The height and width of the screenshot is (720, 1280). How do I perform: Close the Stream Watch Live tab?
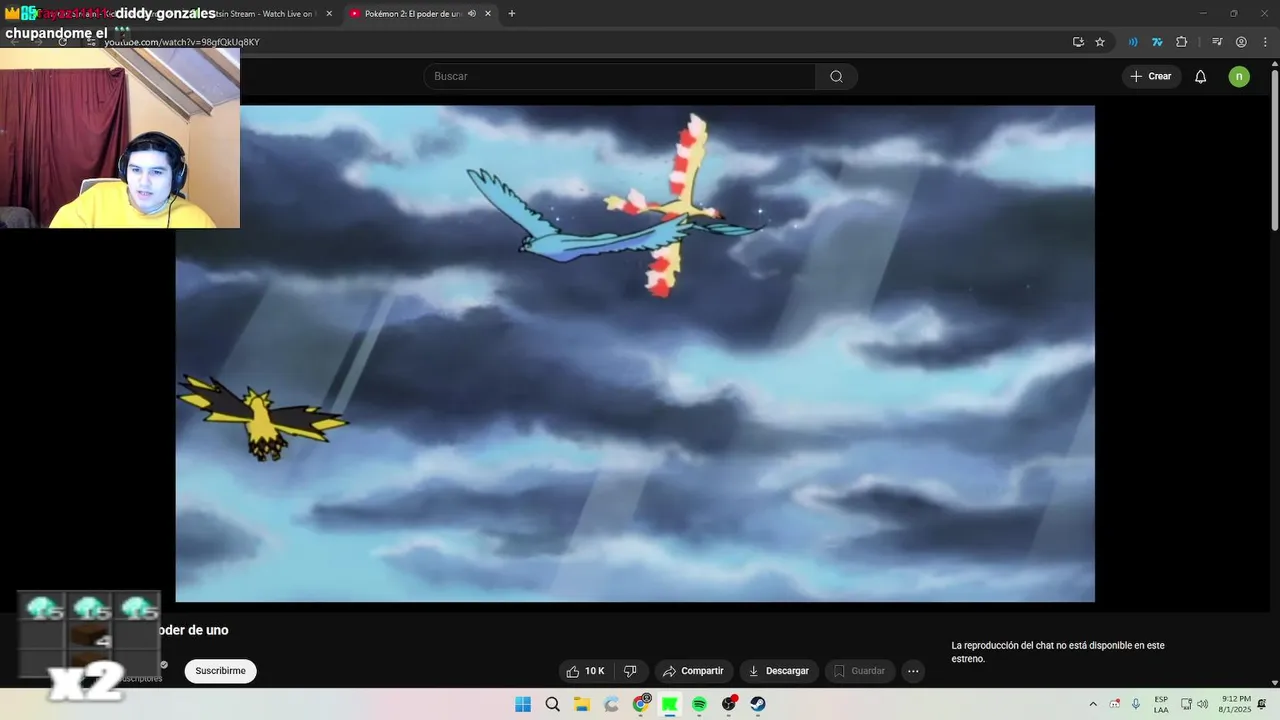[329, 14]
